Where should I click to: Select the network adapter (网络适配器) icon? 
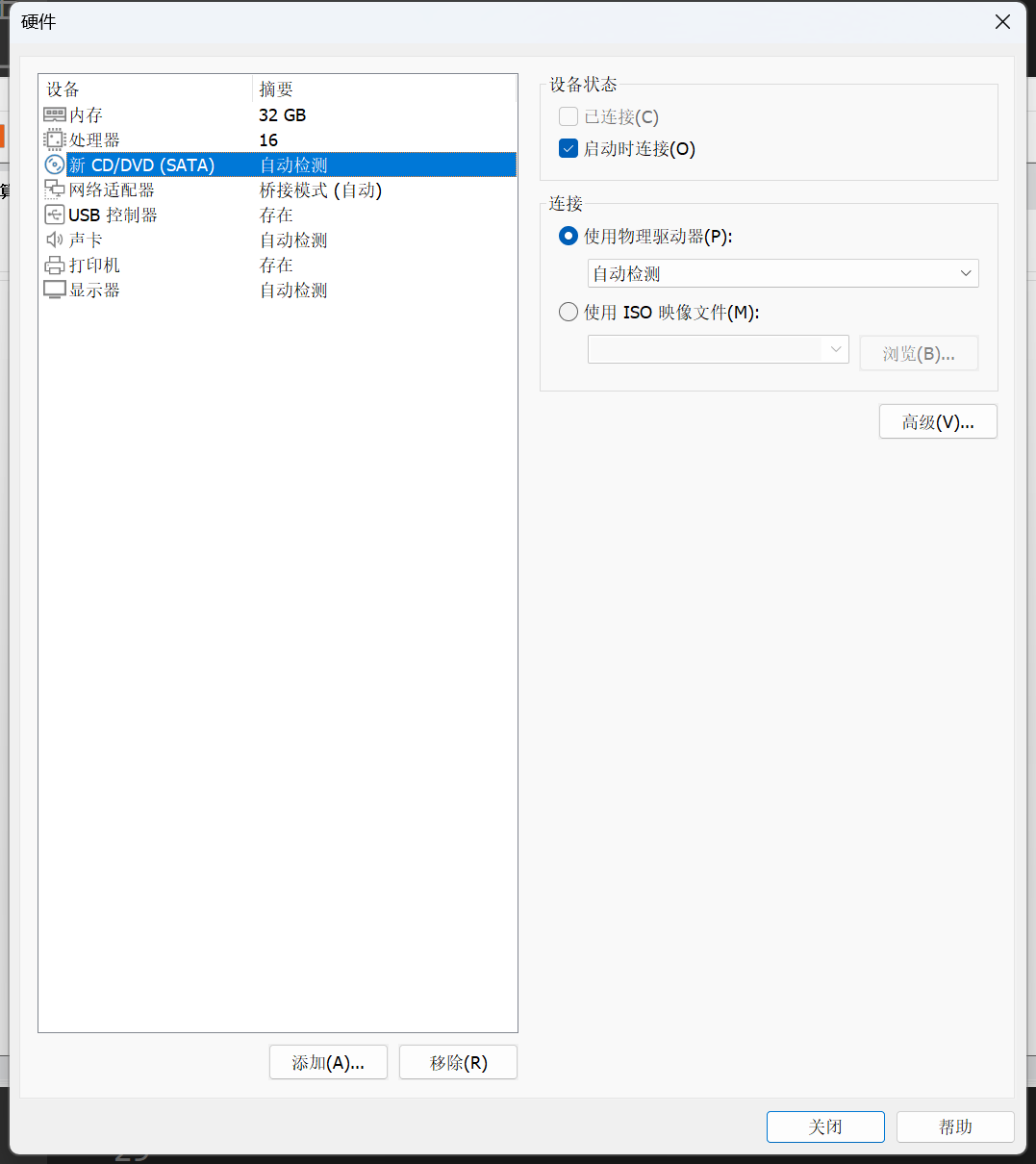click(55, 190)
